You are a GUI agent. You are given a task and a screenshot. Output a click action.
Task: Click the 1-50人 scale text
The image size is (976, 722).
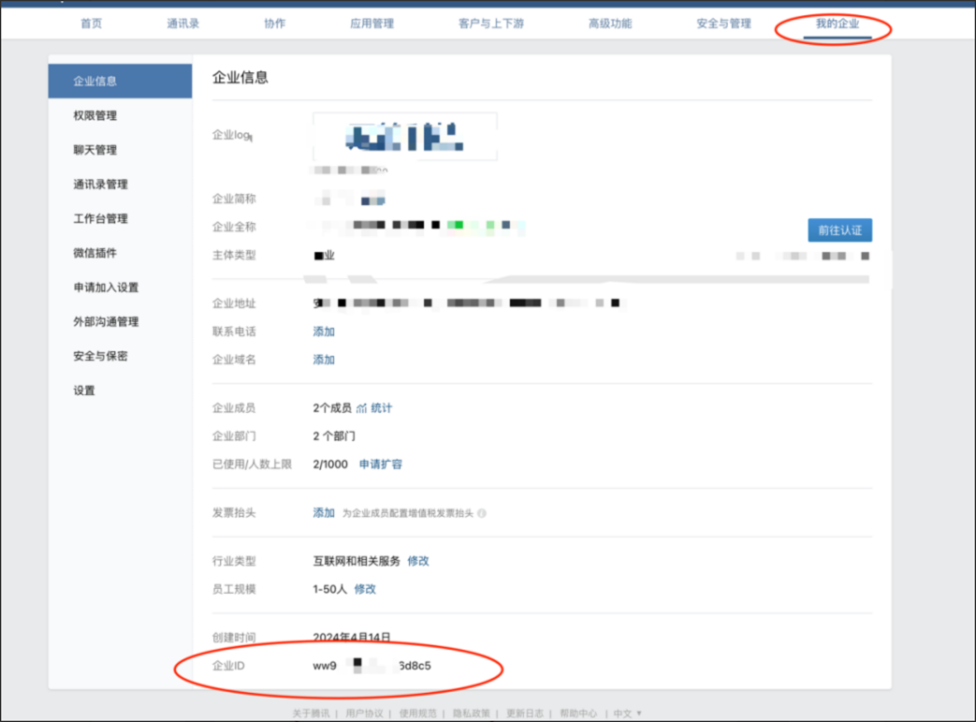pos(330,589)
